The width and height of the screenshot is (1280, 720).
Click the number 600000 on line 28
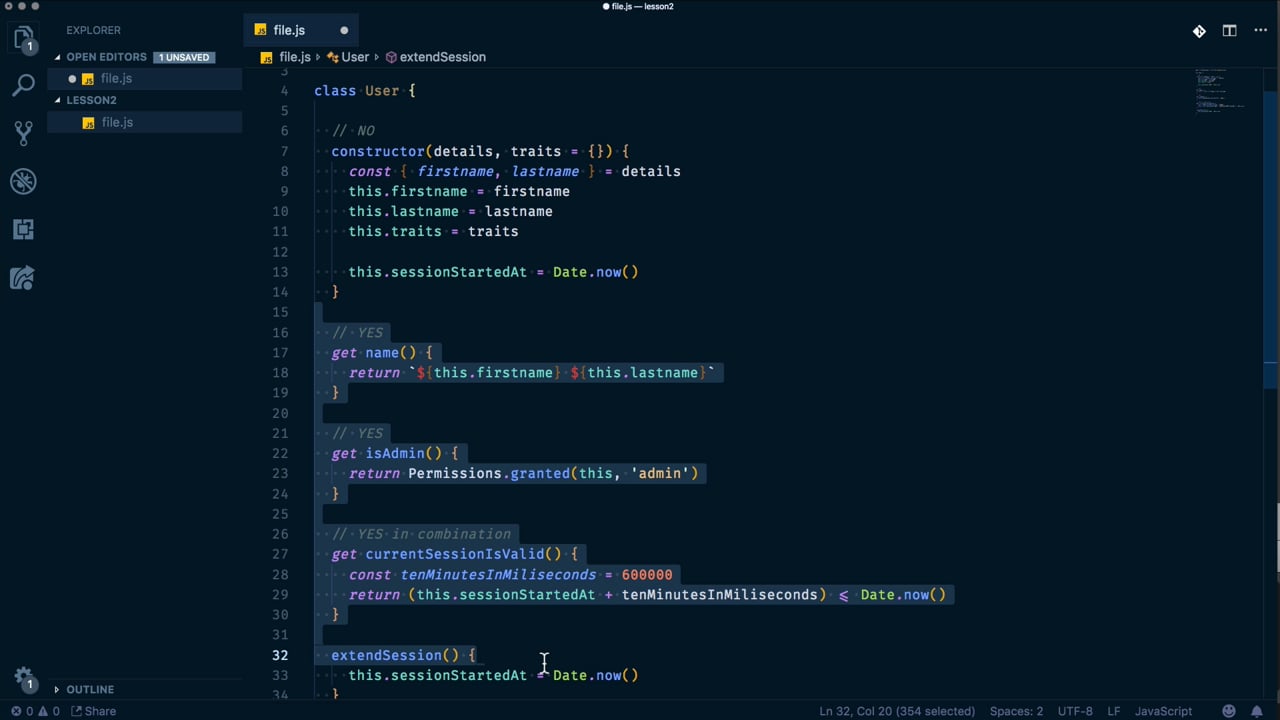tap(647, 574)
